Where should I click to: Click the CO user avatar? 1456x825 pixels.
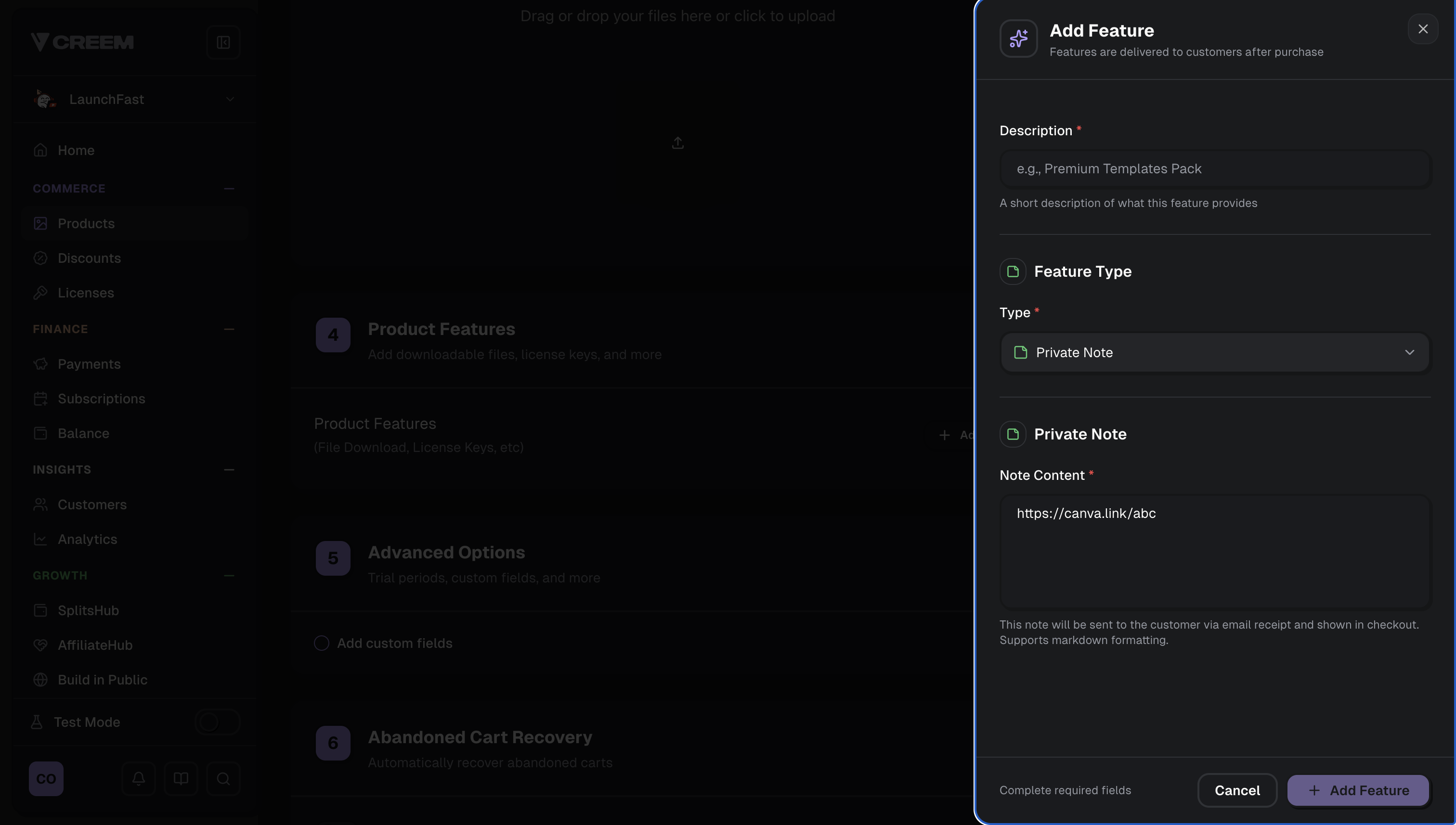pyautogui.click(x=47, y=778)
